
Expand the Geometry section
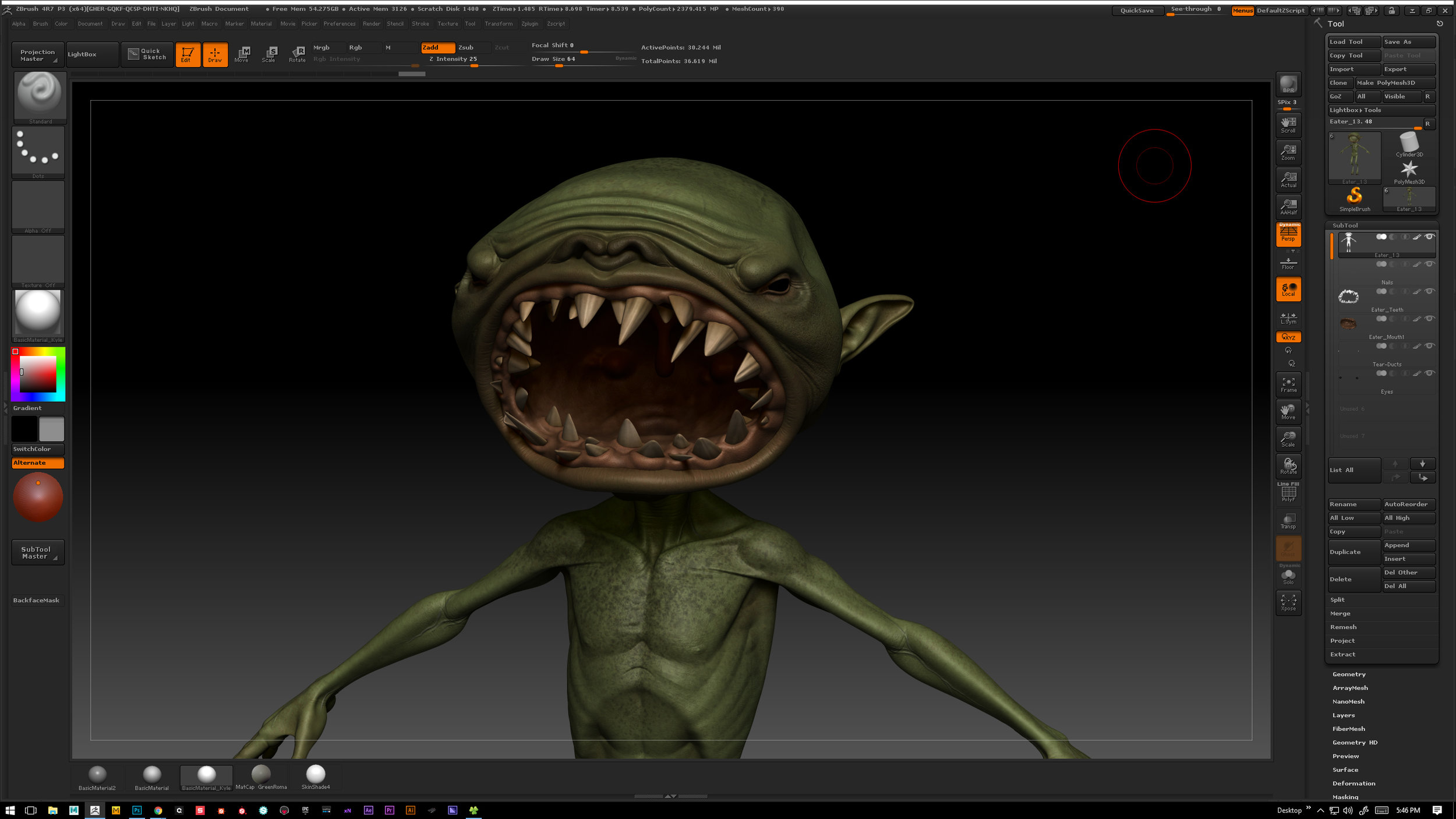(1349, 675)
